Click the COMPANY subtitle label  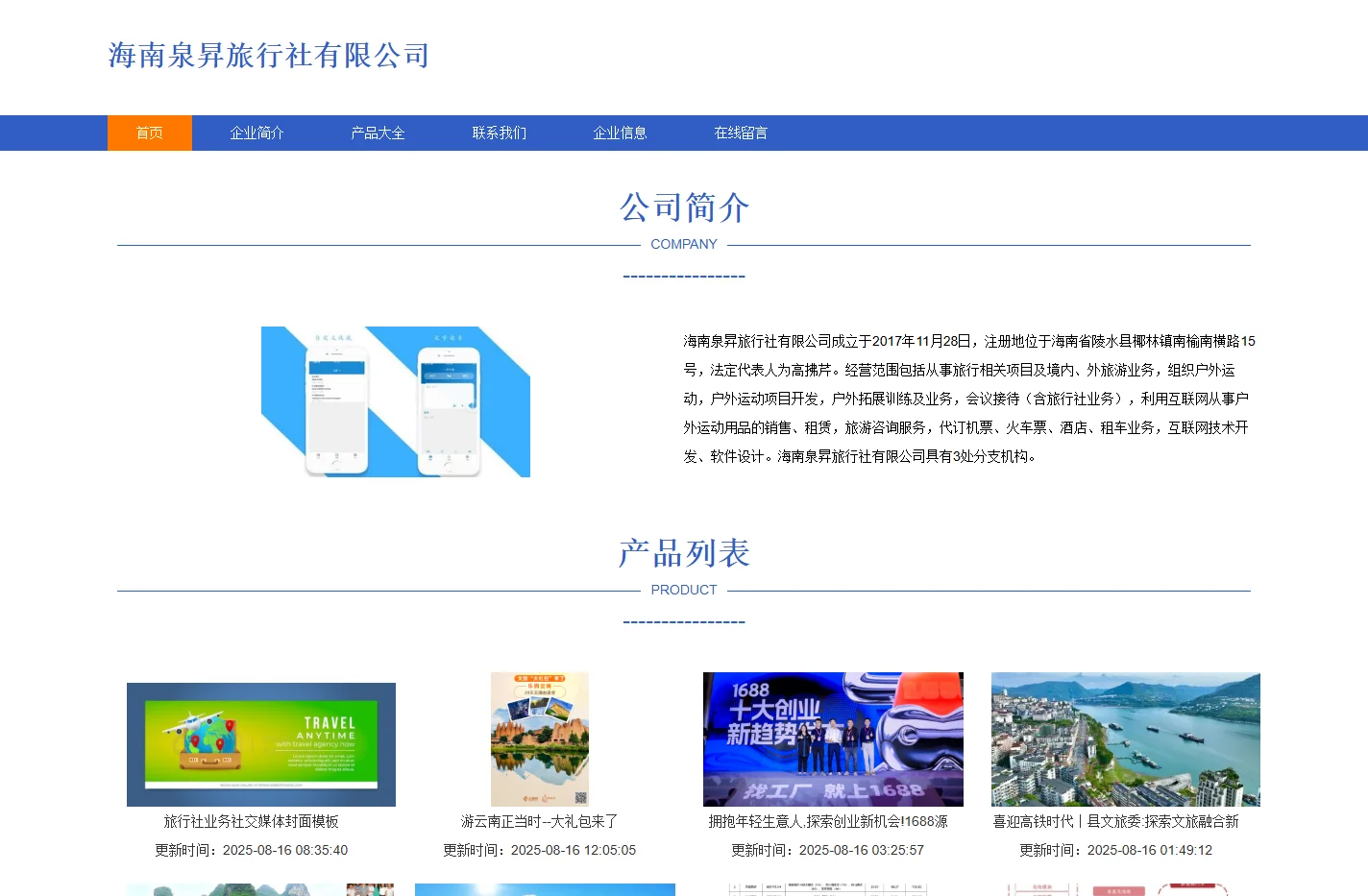[x=684, y=244]
